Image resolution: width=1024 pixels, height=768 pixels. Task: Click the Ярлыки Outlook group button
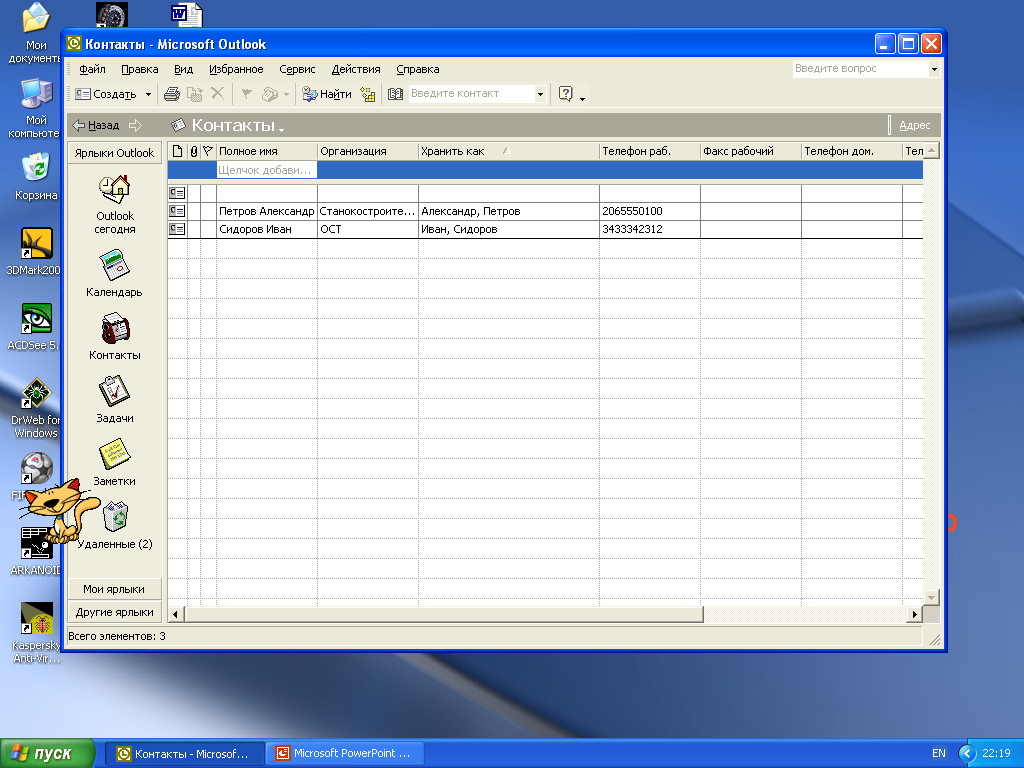point(114,153)
